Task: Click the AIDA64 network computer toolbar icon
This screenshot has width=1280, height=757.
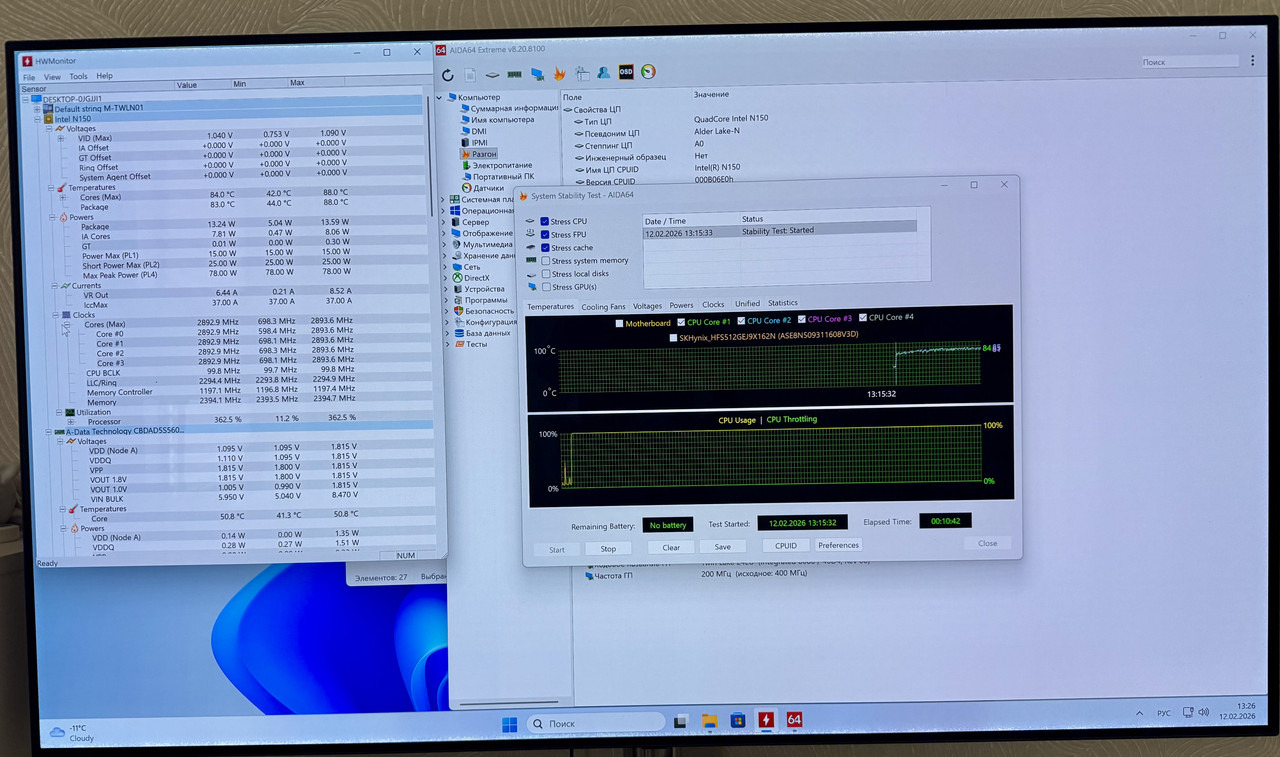Action: click(x=537, y=74)
